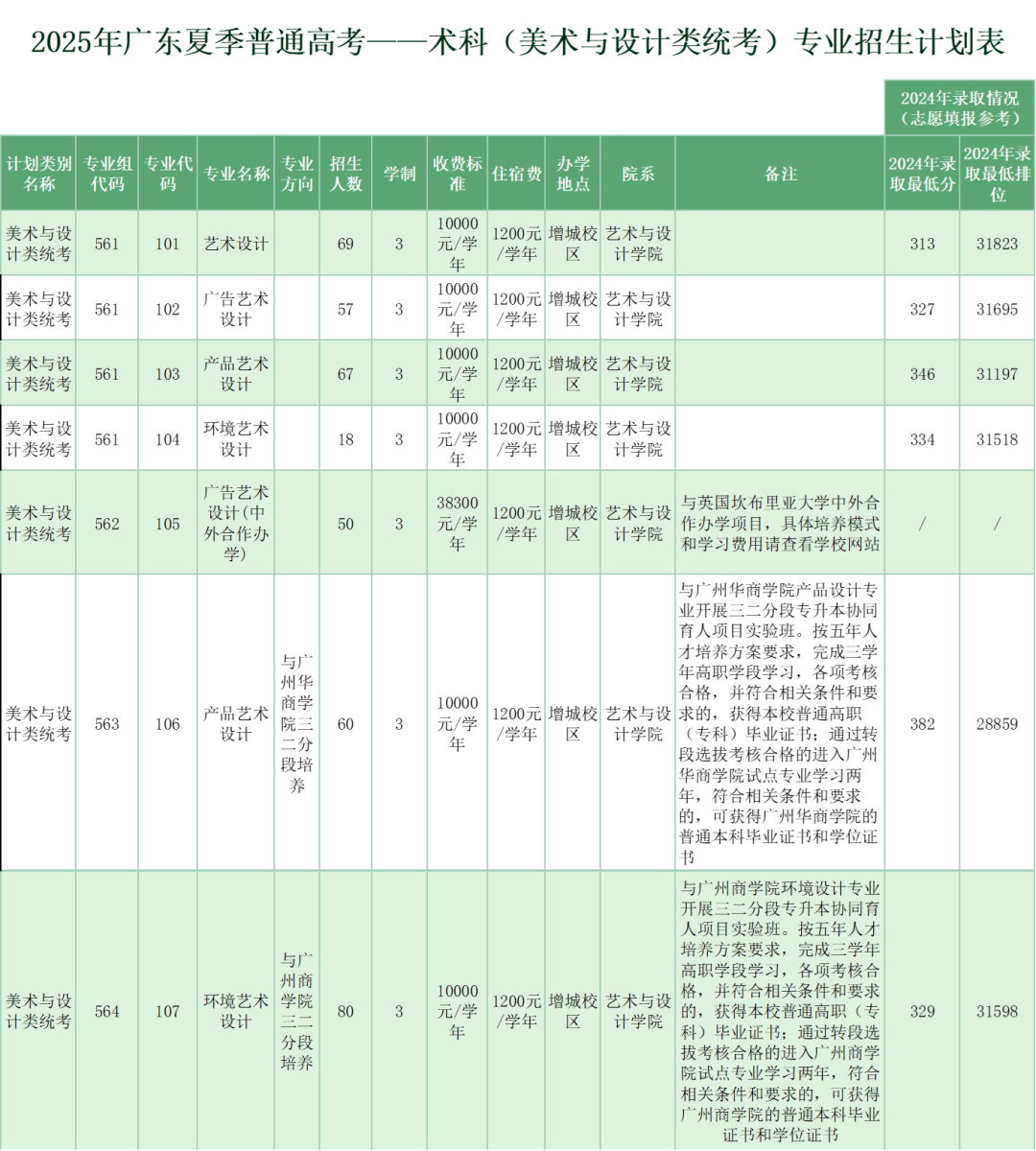Click 环境艺术设计 in row 104

pyautogui.click(x=236, y=439)
